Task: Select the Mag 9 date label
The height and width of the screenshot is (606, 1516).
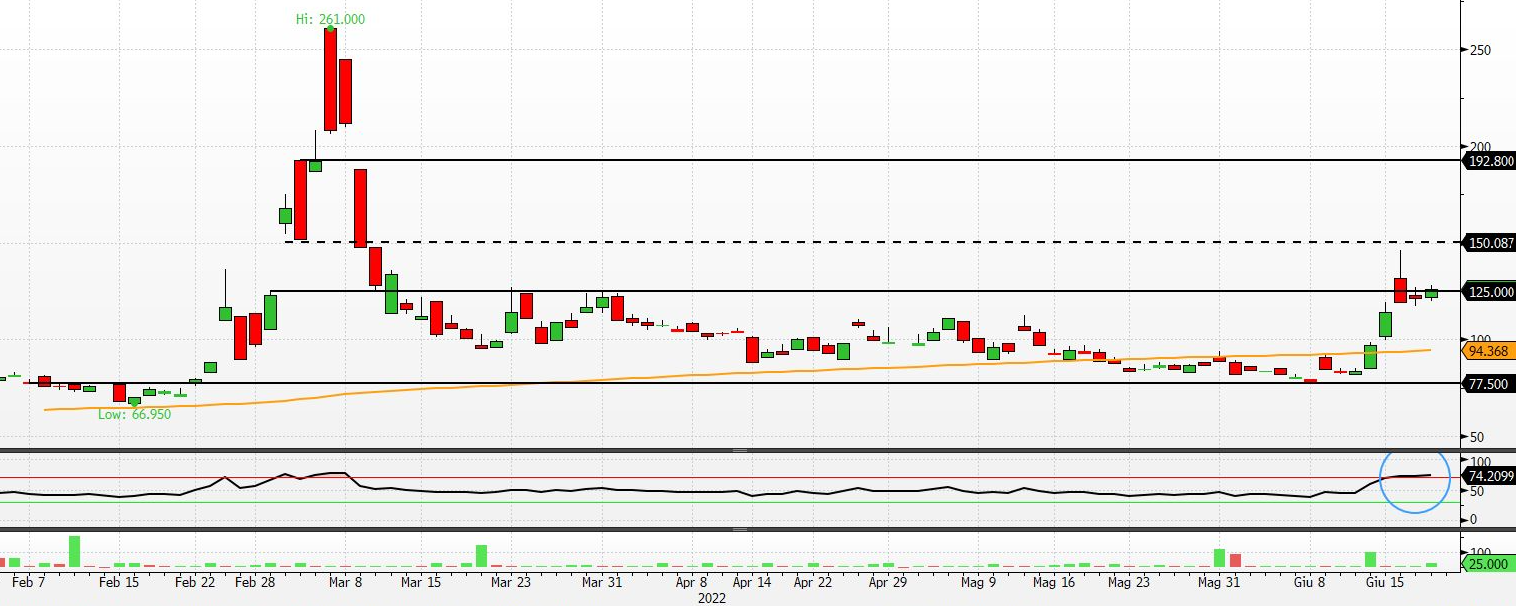Action: coord(978,582)
